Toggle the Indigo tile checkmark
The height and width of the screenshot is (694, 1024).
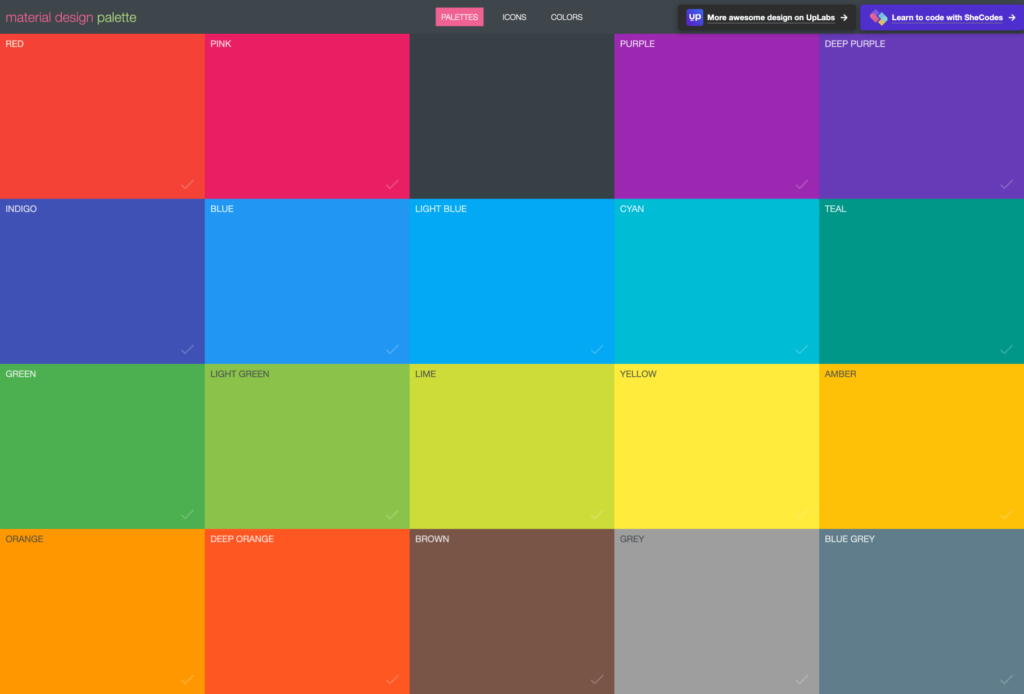pyautogui.click(x=187, y=349)
